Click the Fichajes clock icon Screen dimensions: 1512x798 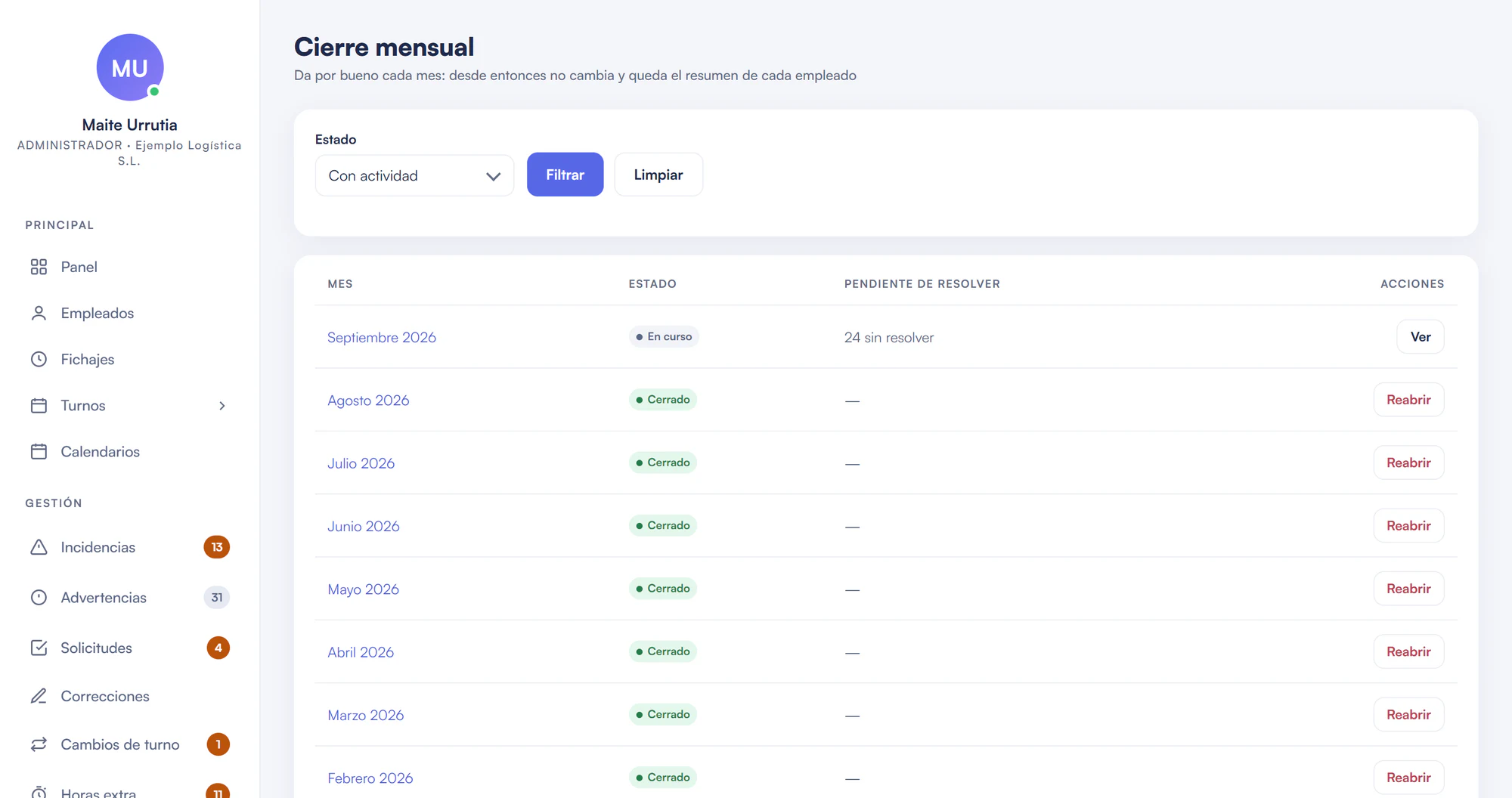[39, 359]
